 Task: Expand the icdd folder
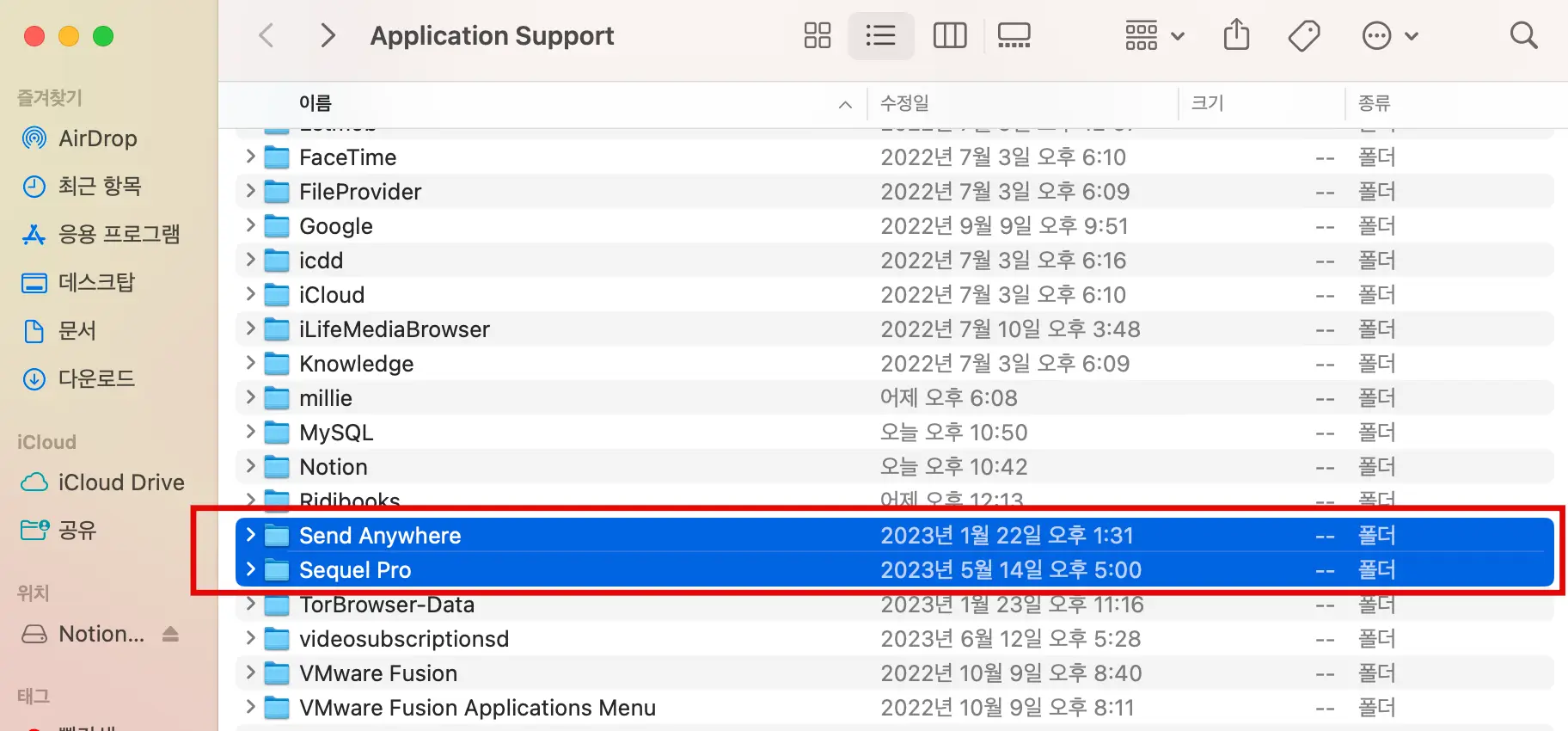(x=250, y=260)
